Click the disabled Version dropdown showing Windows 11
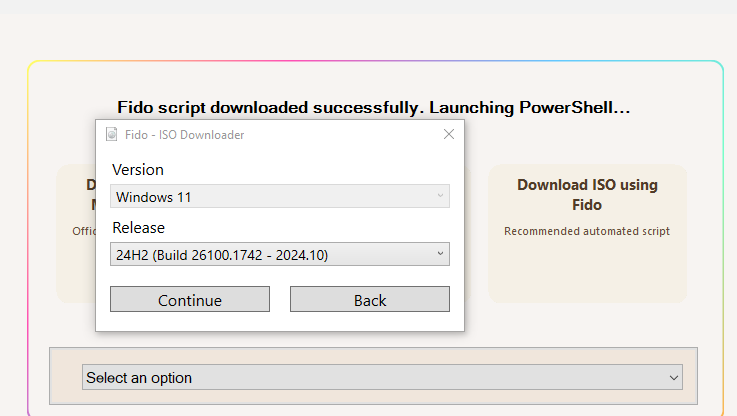The image size is (737, 416). tap(280, 196)
